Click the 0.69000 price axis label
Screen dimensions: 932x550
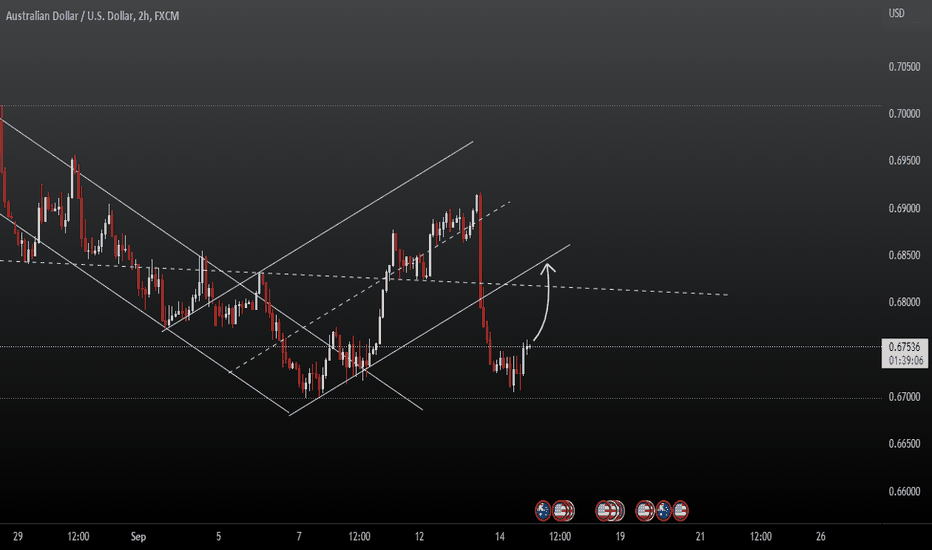click(904, 208)
